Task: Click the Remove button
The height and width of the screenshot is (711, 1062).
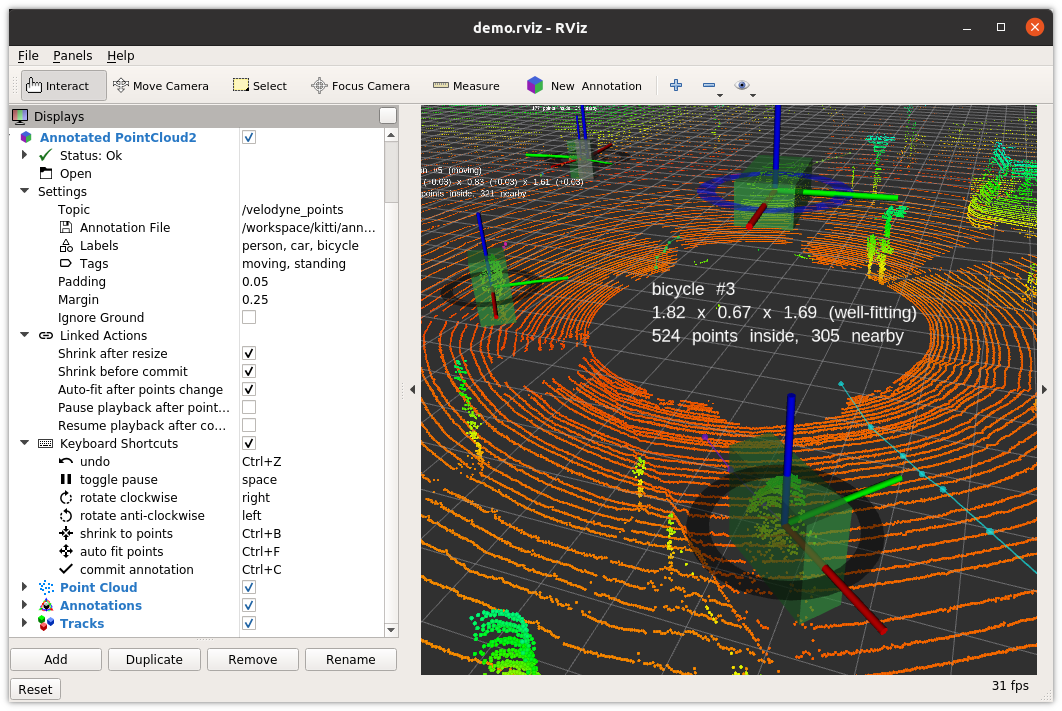Action: (253, 660)
